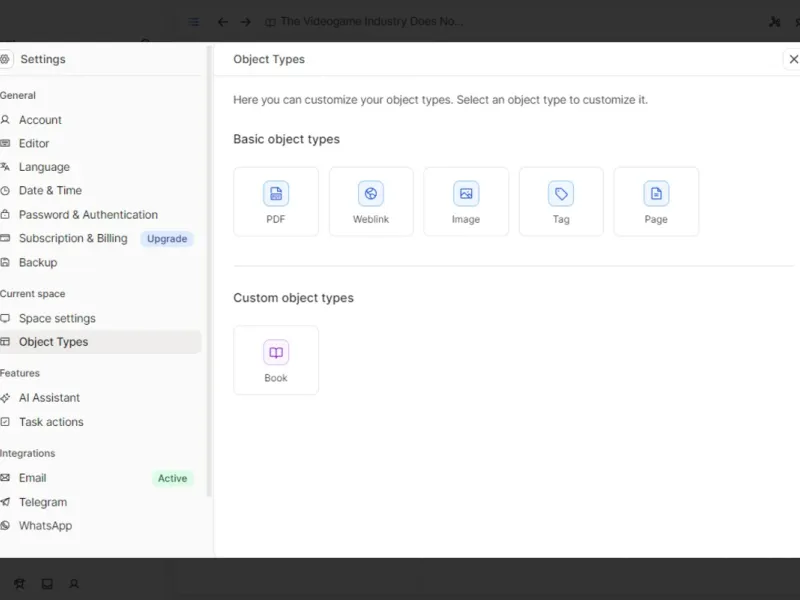Select Object Types in sidebar
The image size is (800, 600).
pyautogui.click(x=101, y=342)
